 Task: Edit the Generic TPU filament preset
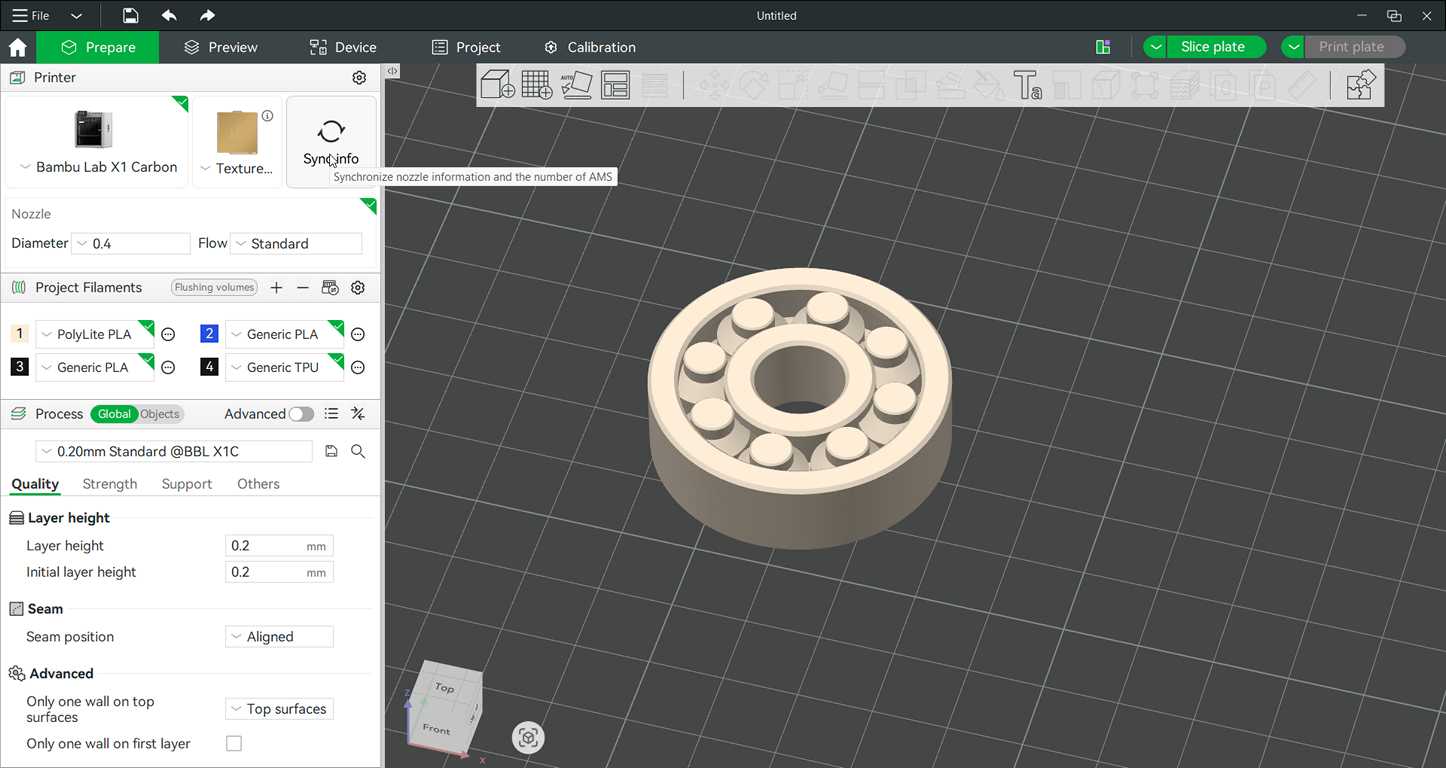point(358,367)
